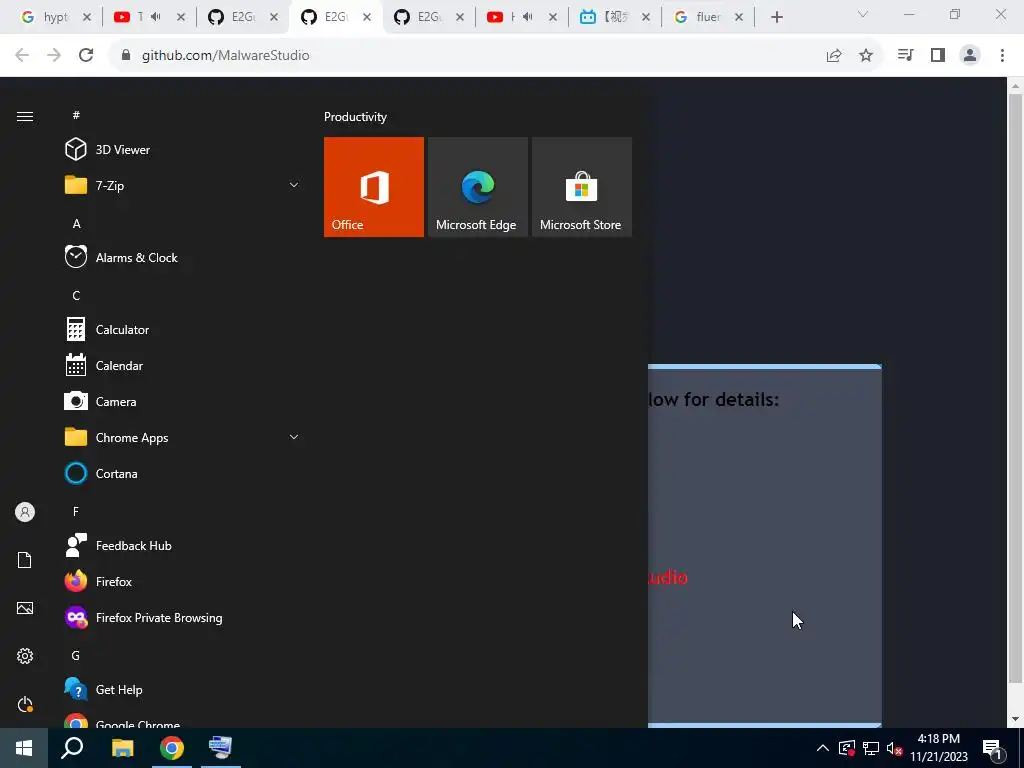Click the network icon in system tray

coord(871,748)
